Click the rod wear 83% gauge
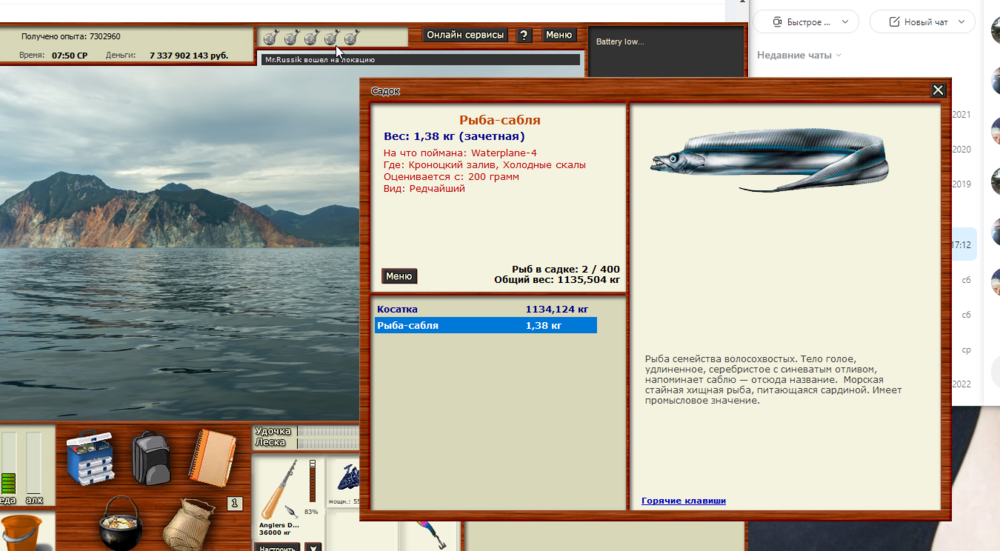The width and height of the screenshot is (1000, 551). [x=312, y=481]
